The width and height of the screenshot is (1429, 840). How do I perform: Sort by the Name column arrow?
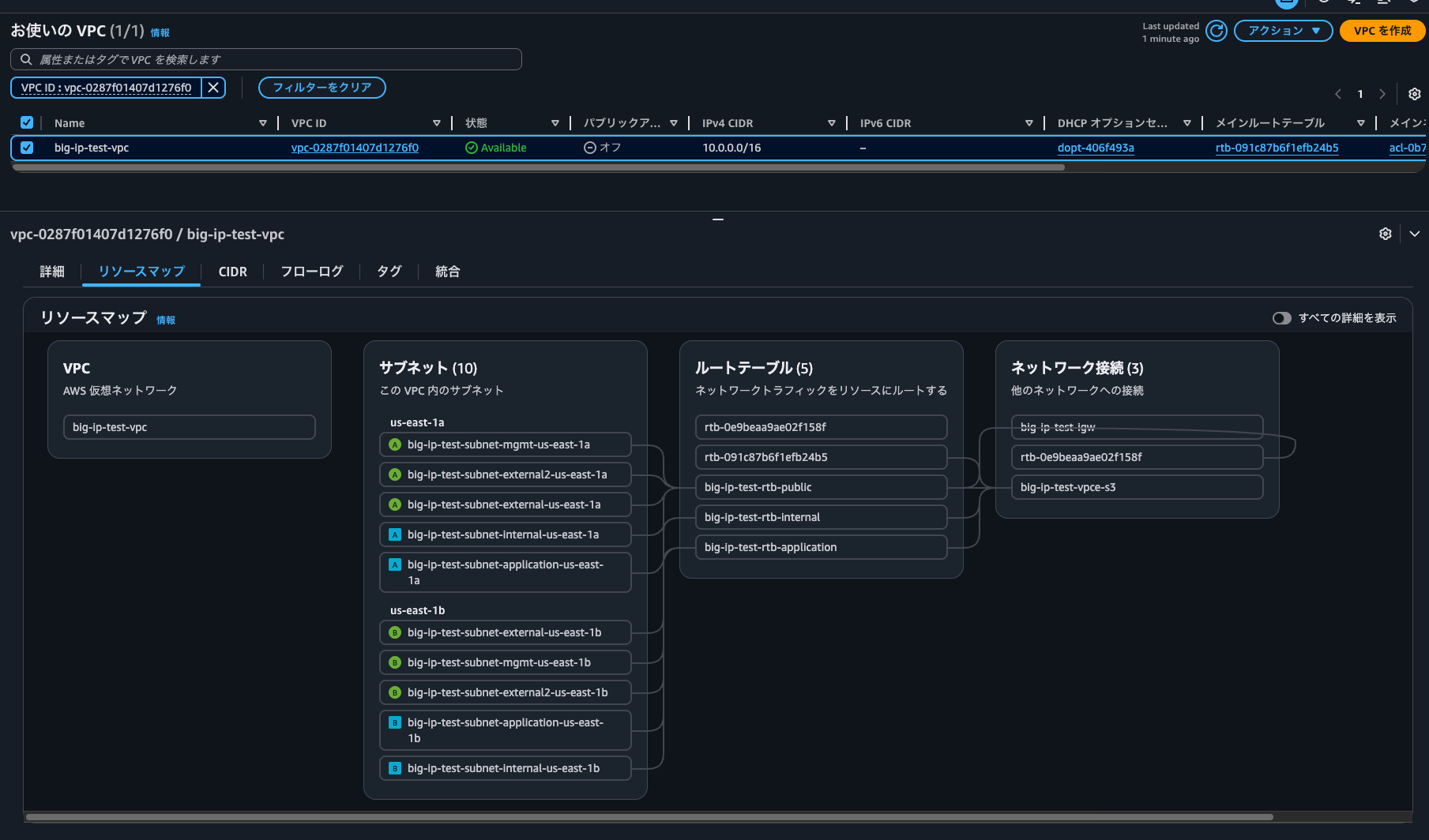click(x=262, y=123)
